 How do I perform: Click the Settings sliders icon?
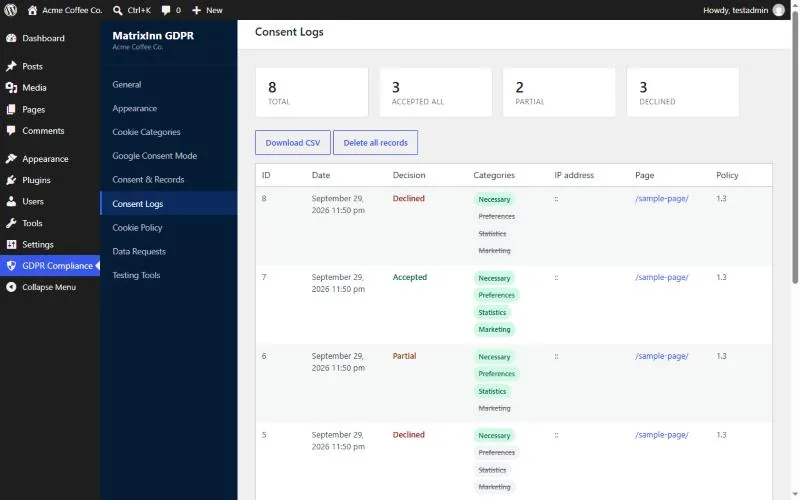click(x=11, y=244)
